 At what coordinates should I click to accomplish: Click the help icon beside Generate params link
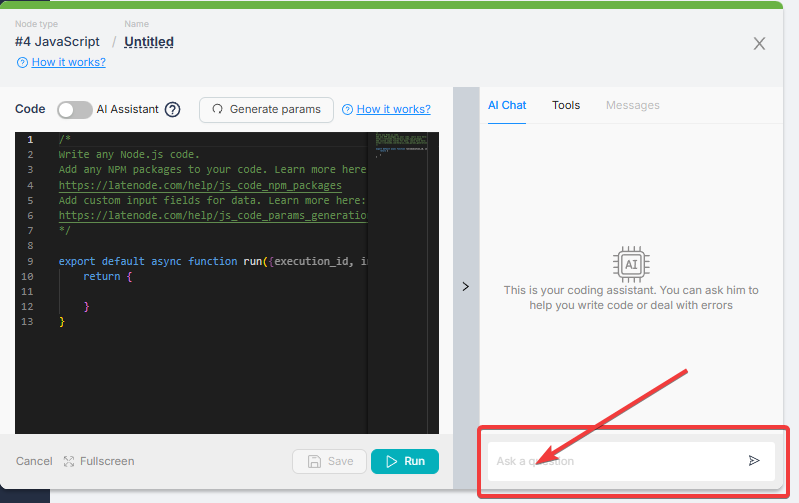point(347,110)
